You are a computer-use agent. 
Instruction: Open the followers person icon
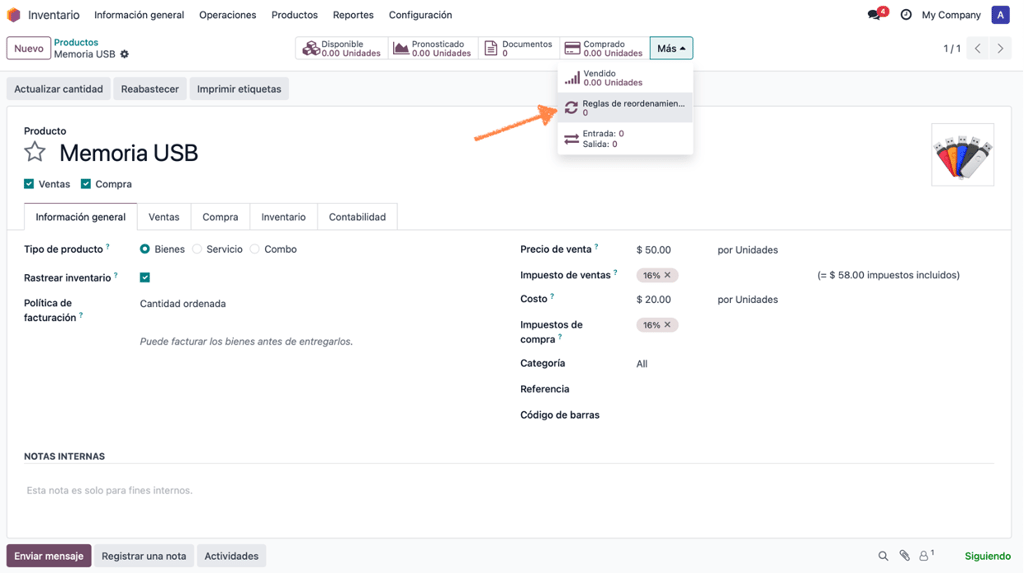pos(926,556)
